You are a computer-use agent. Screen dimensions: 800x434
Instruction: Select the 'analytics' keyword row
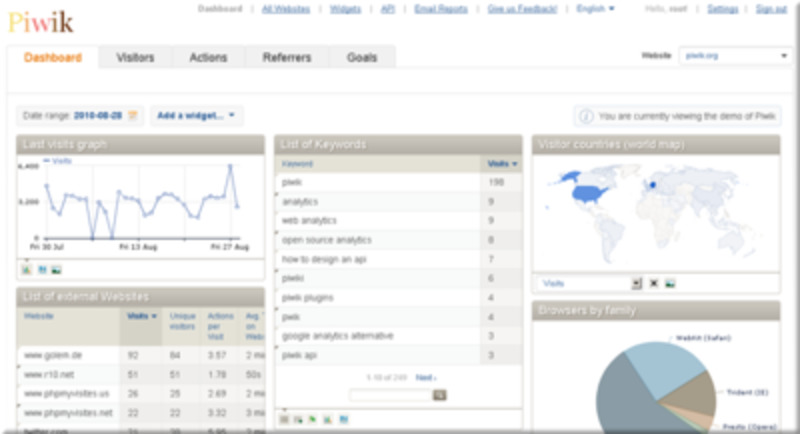(398, 201)
